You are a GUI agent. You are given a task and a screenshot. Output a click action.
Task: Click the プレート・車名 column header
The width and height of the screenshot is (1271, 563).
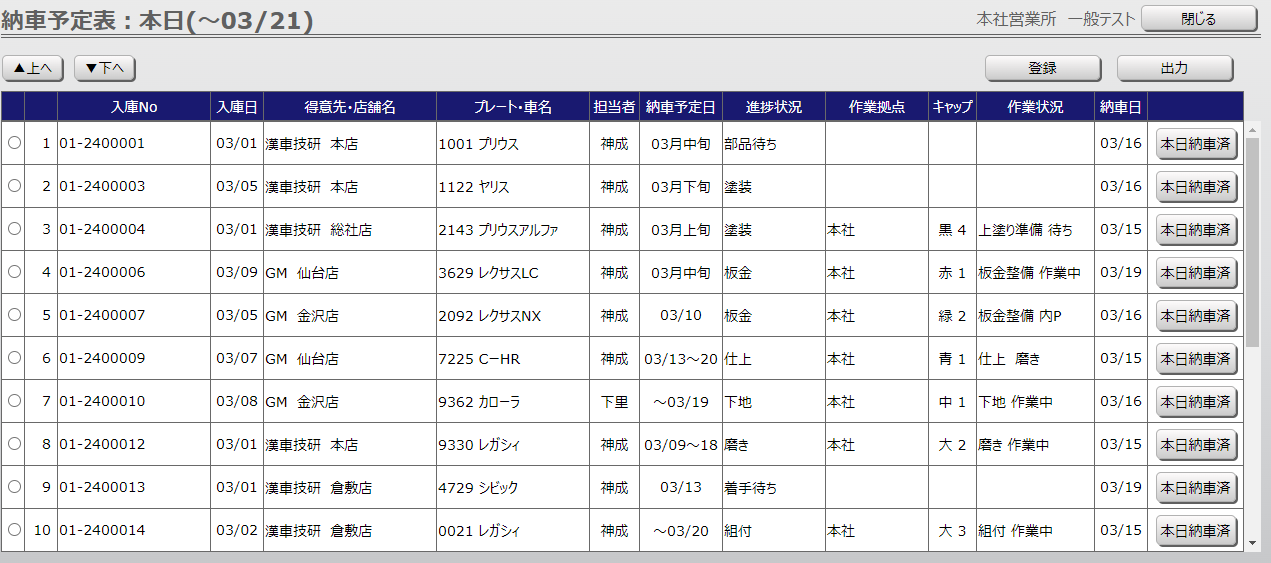coord(513,107)
